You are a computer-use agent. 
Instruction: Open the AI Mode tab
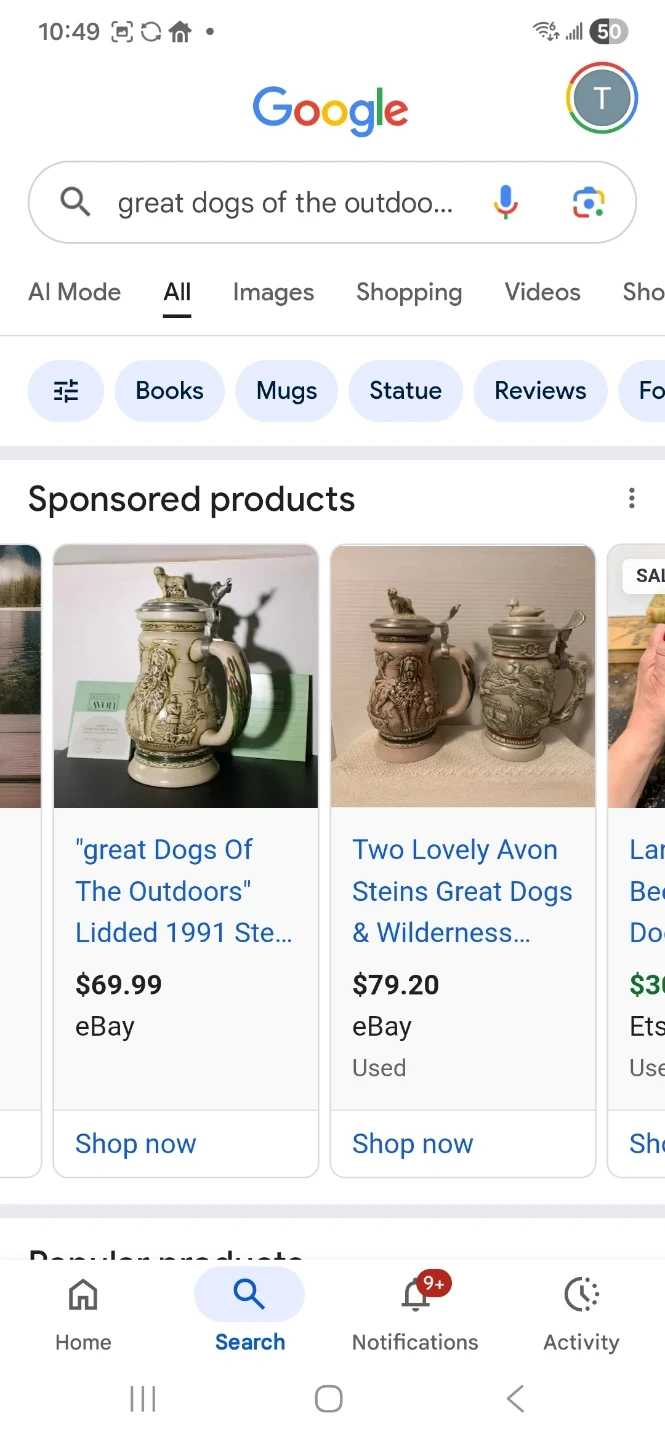(x=75, y=292)
